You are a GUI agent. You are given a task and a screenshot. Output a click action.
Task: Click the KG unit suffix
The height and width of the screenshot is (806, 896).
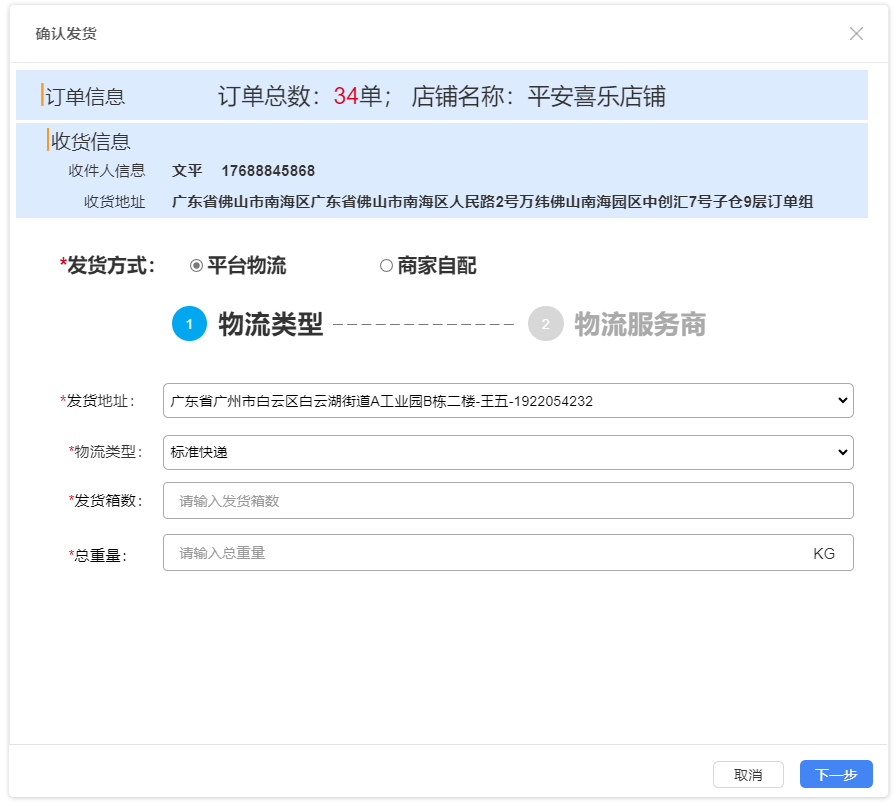pyautogui.click(x=824, y=553)
